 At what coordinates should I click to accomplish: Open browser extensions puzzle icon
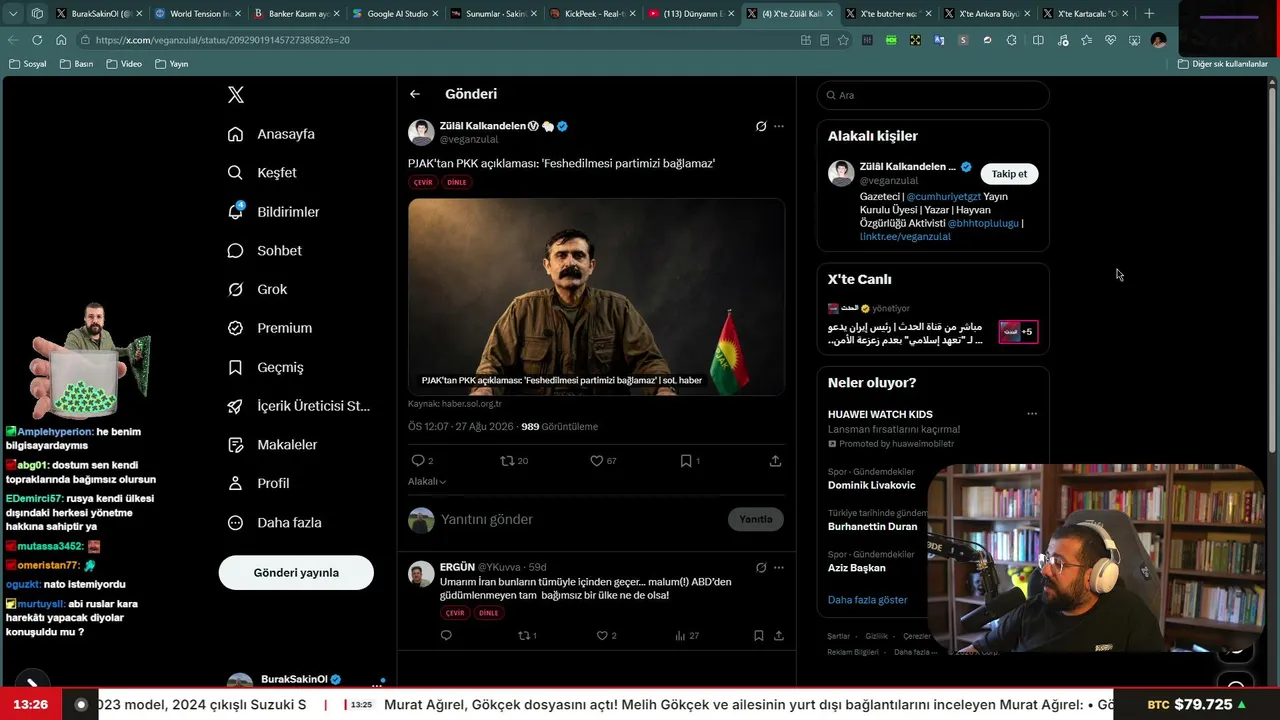coord(1011,40)
